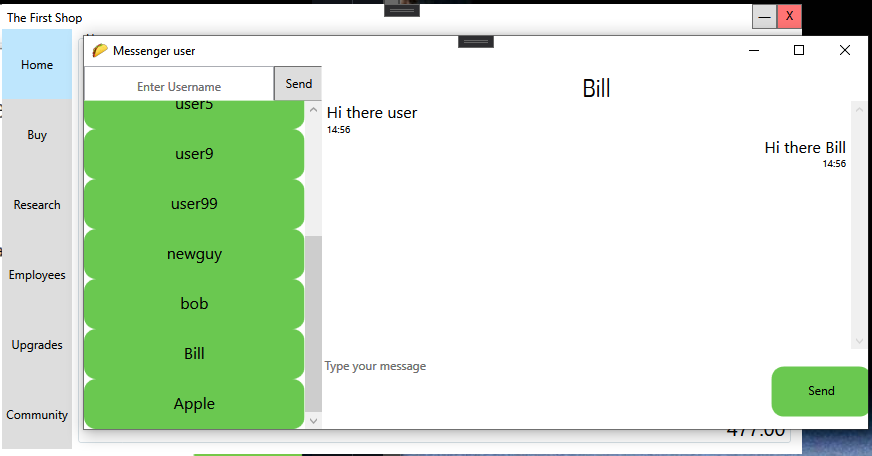Screen dimensions: 872x456
Task: Go to the Employees tab
Action: (37, 275)
